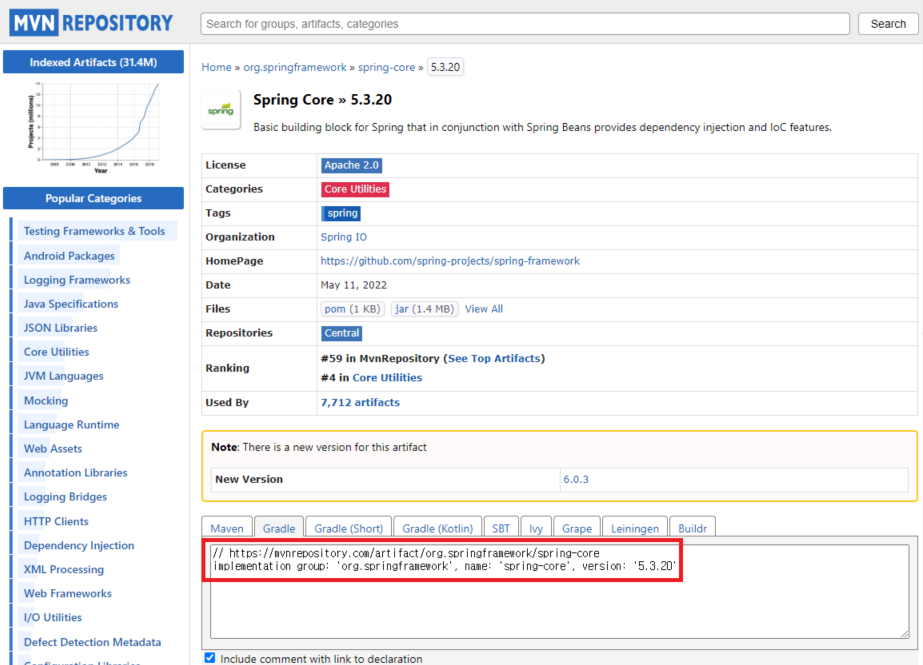
Task: Open Annotation Libraries category
Action: [x=75, y=473]
